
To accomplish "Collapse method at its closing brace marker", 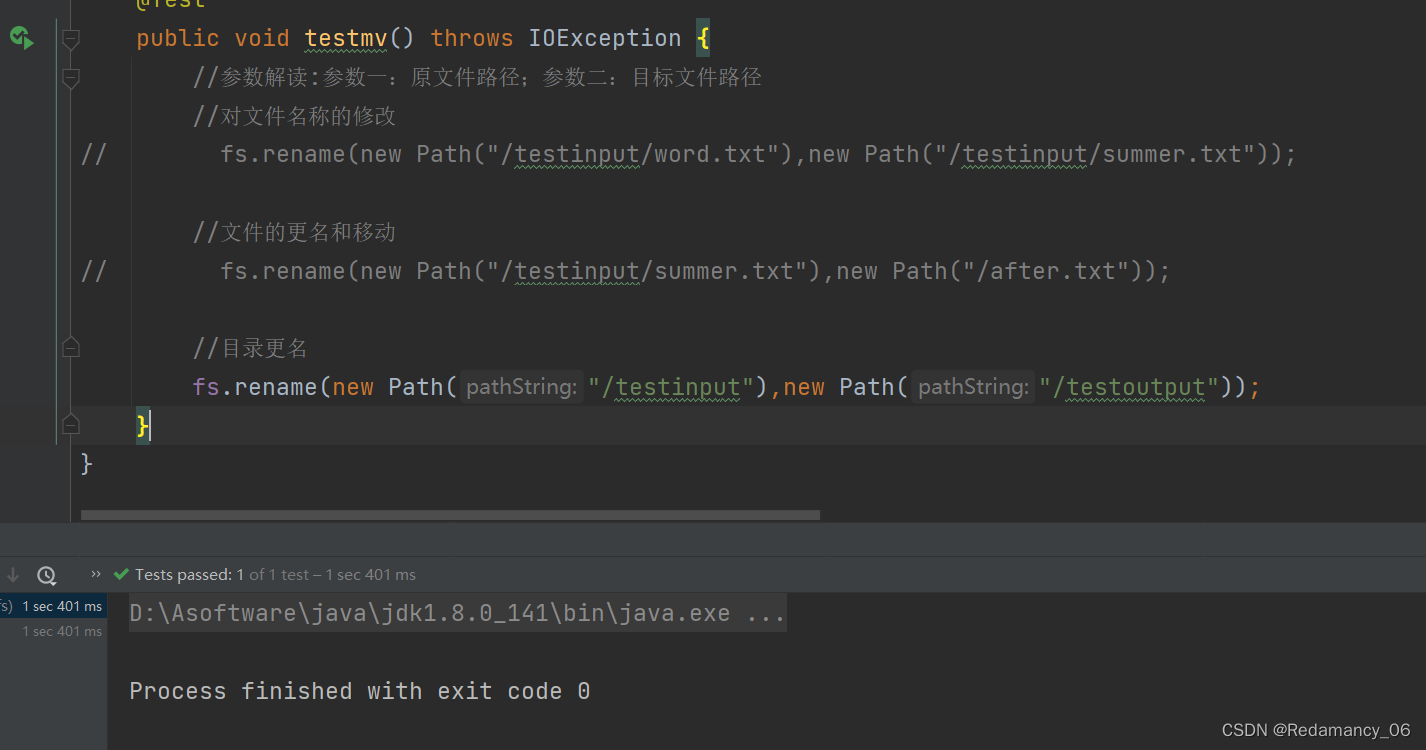I will [x=70, y=425].
